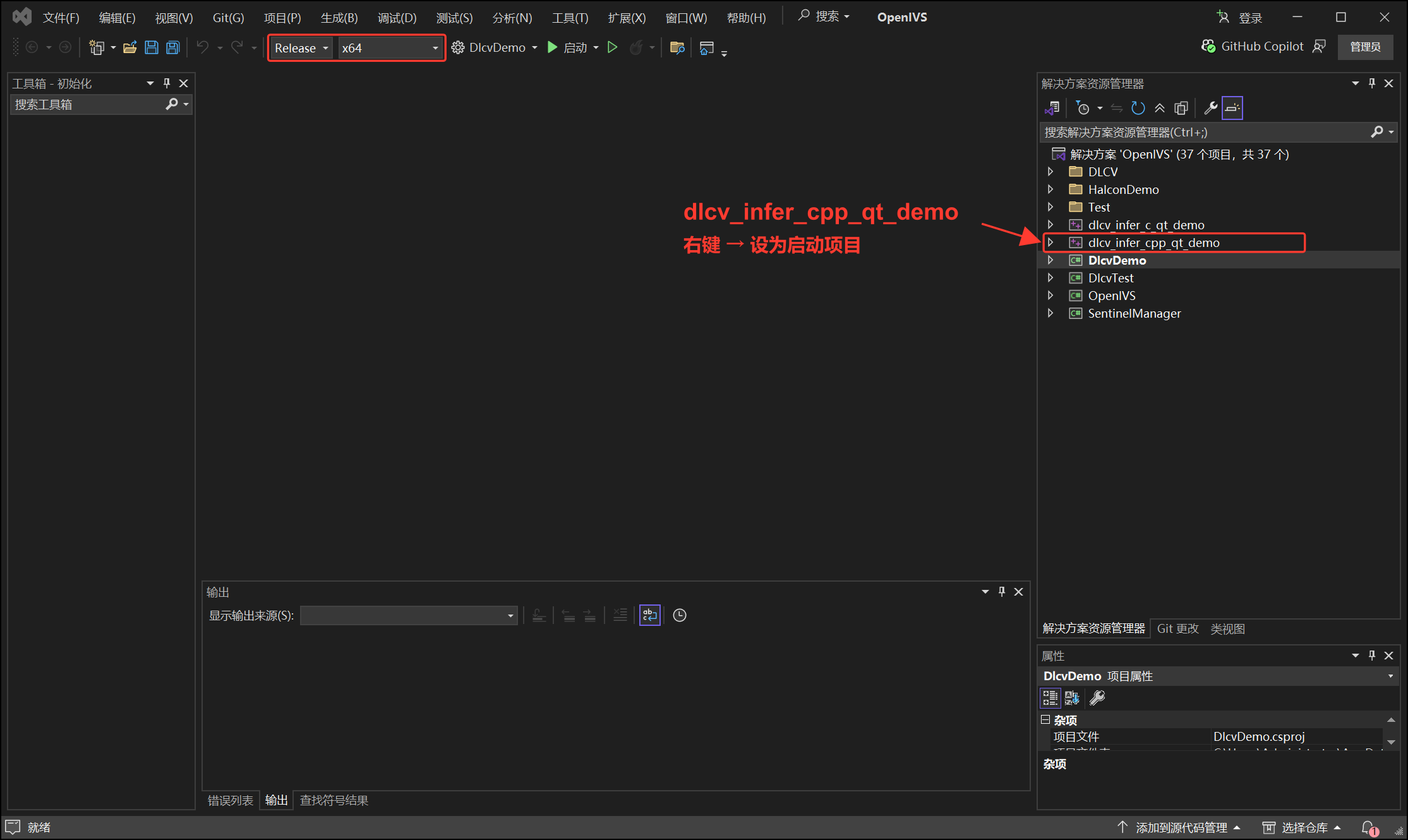Open the 文件(F) menu

click(x=61, y=18)
